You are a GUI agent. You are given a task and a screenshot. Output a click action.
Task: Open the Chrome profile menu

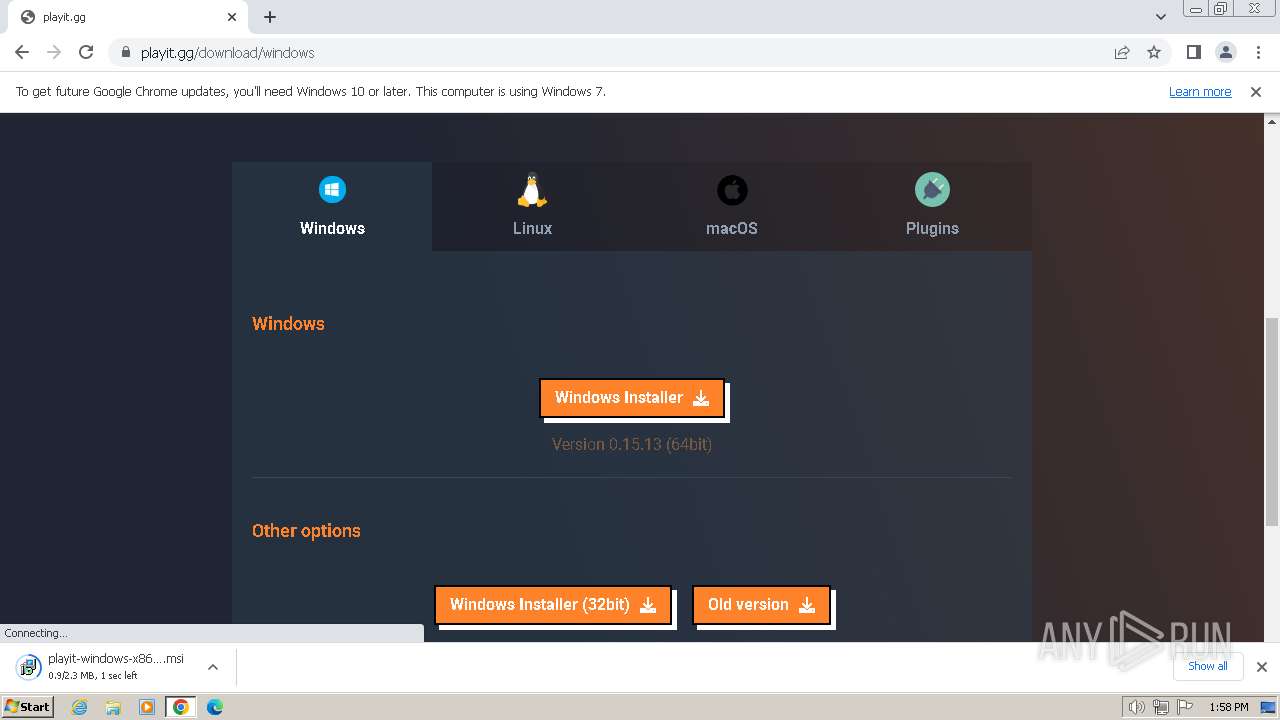(x=1226, y=52)
